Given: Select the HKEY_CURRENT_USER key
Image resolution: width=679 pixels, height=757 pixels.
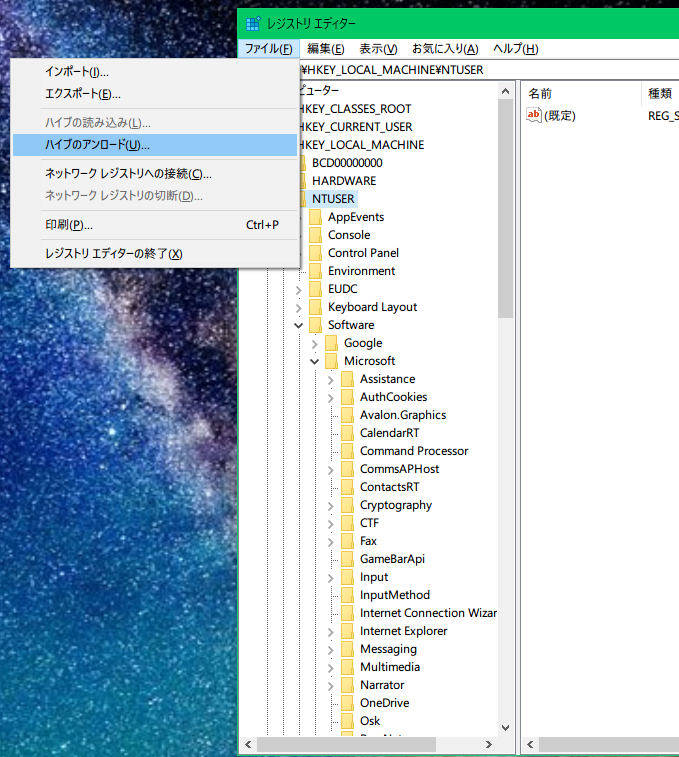Looking at the screenshot, I should (356, 127).
